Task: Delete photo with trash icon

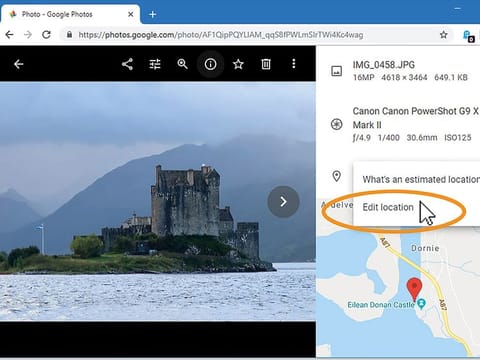Action: point(266,64)
